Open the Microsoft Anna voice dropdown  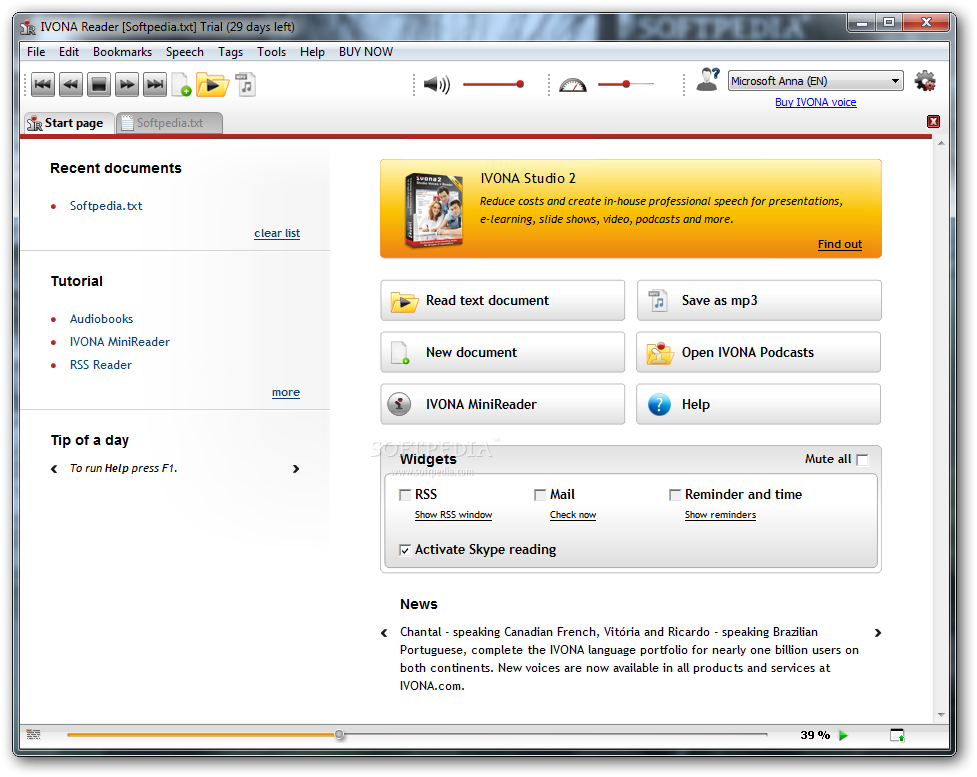(816, 81)
